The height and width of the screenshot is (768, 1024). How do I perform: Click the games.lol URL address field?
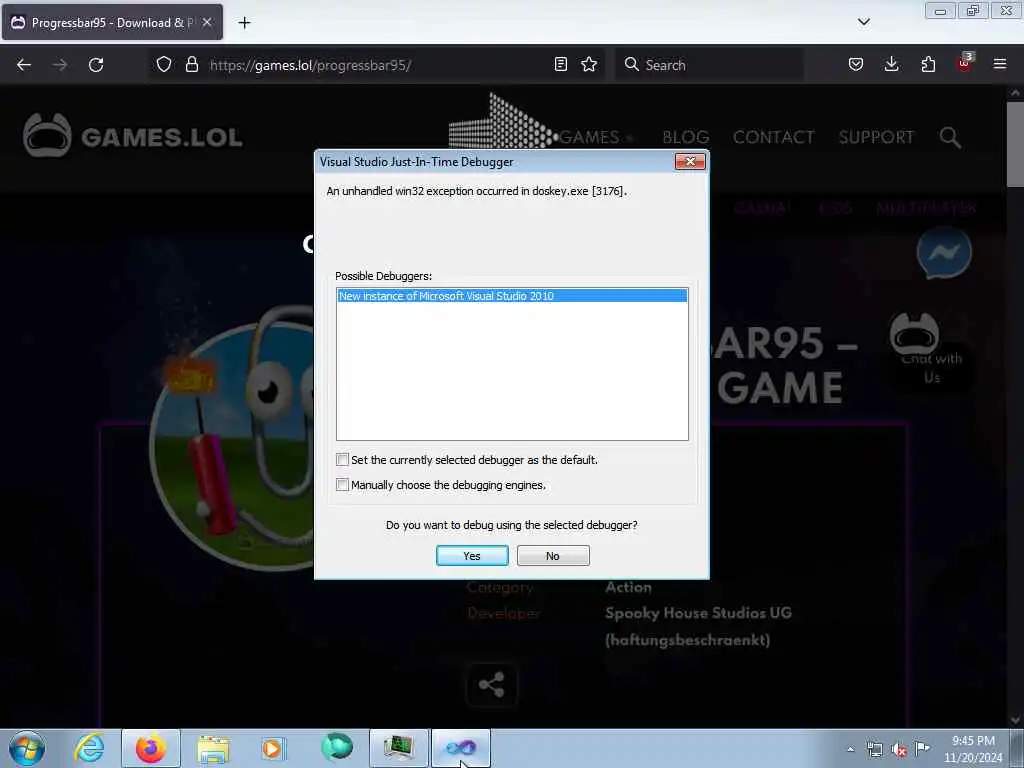[376, 65]
